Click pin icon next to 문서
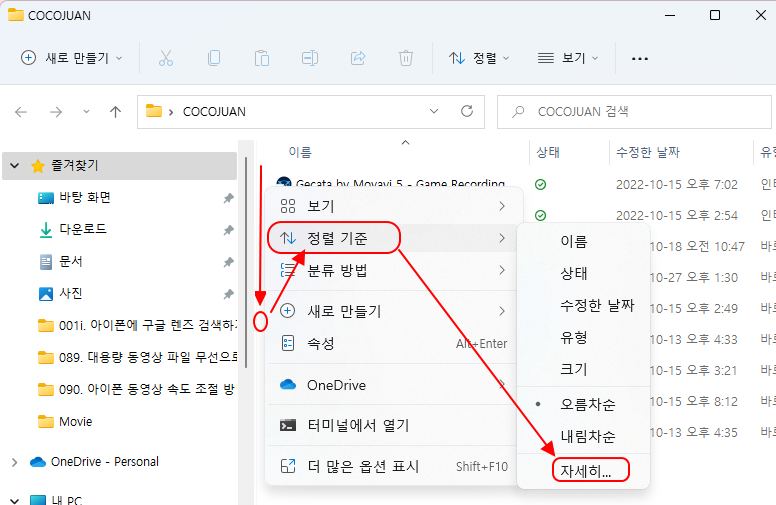The width and height of the screenshot is (776, 505). coord(228,262)
